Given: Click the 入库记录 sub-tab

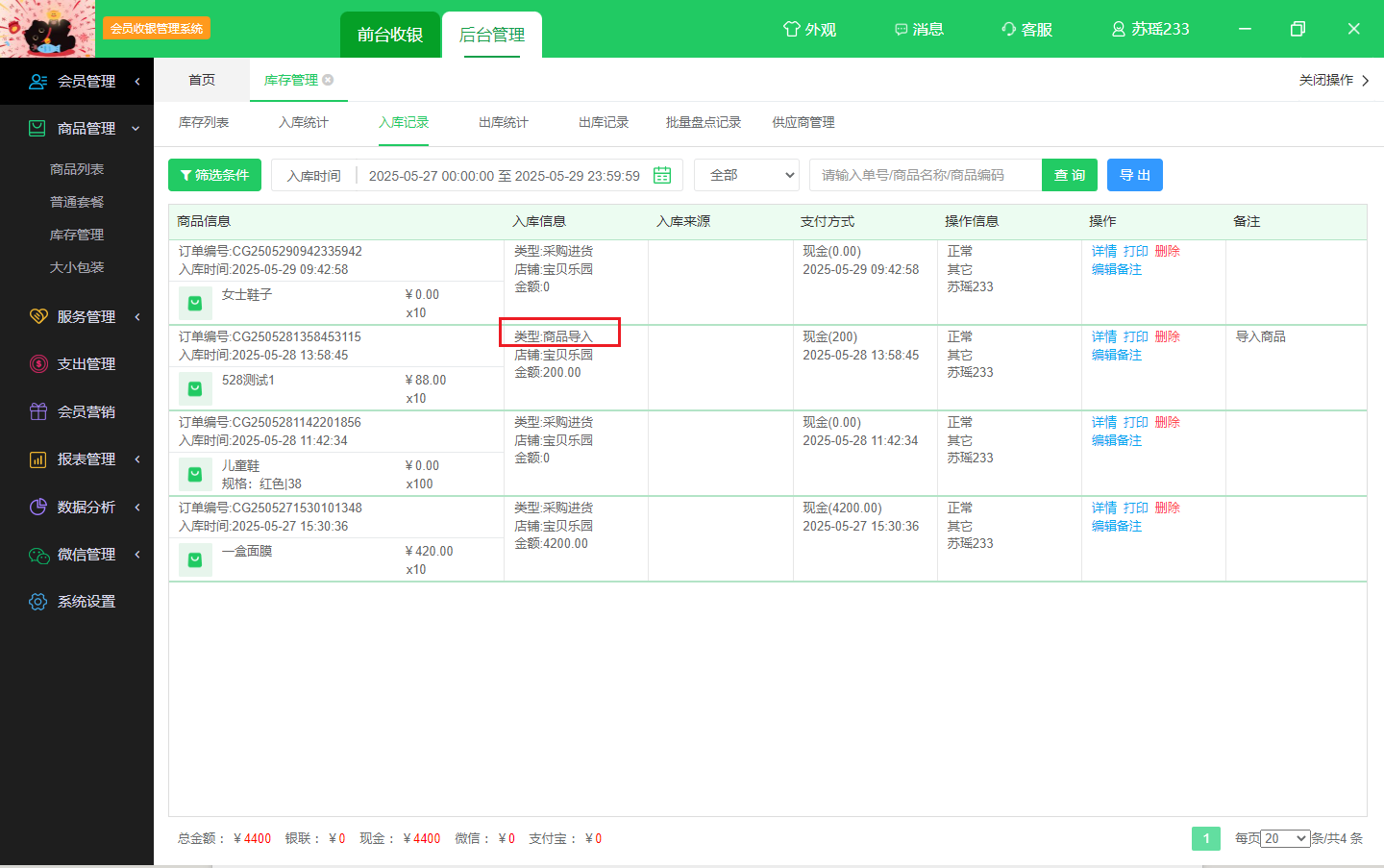Looking at the screenshot, I should pyautogui.click(x=404, y=122).
